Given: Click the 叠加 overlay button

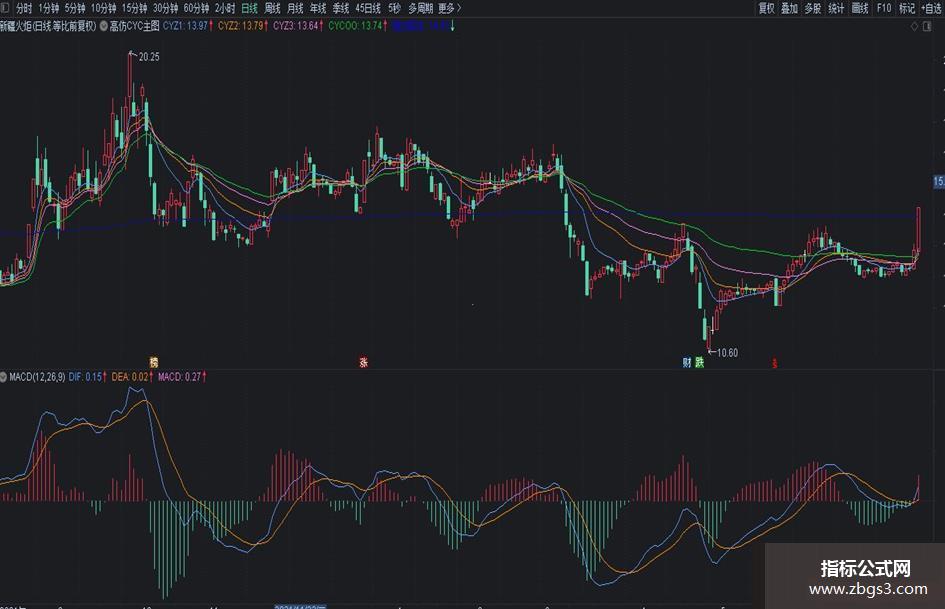Looking at the screenshot, I should pos(790,8).
